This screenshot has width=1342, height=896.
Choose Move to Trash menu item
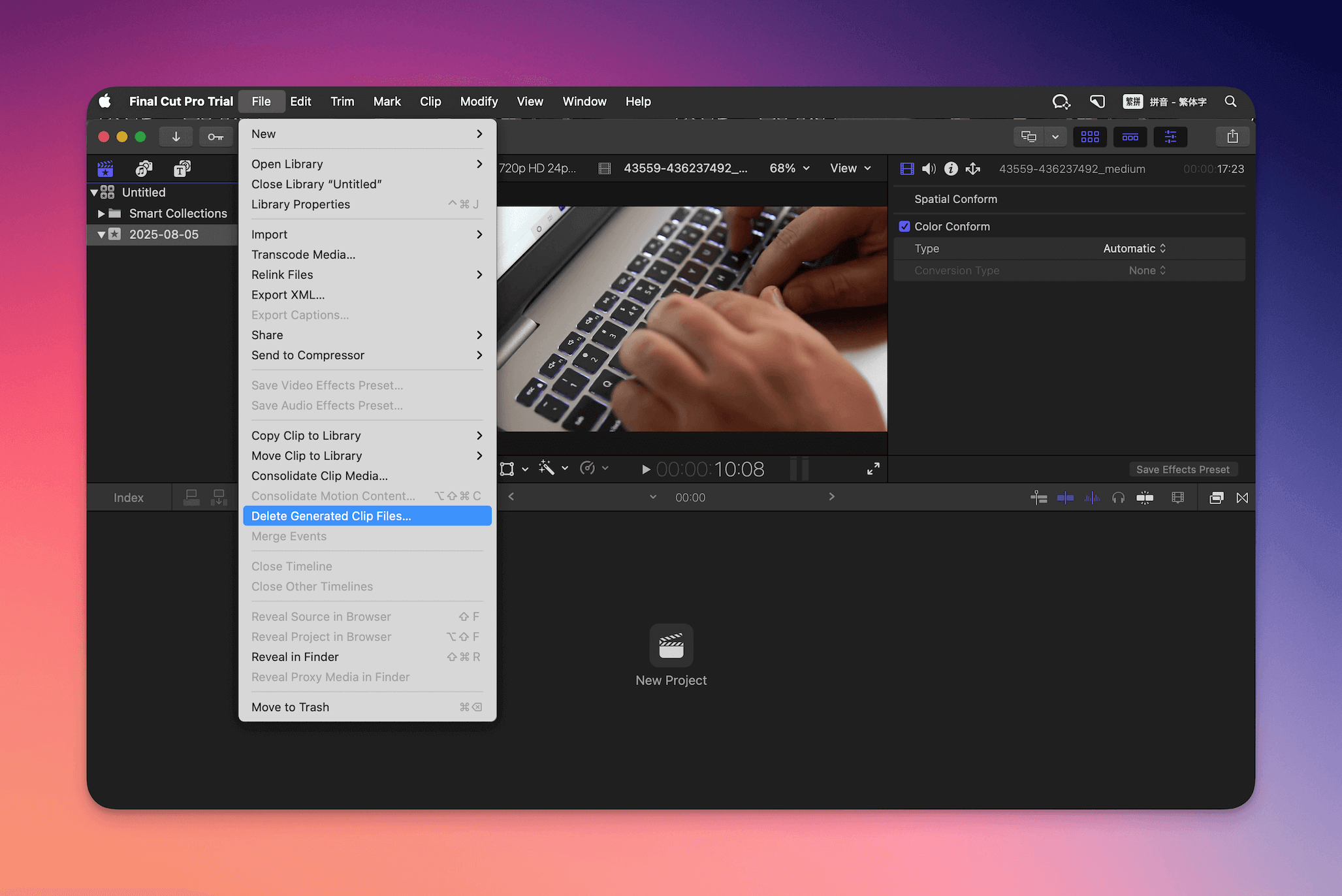(367, 707)
